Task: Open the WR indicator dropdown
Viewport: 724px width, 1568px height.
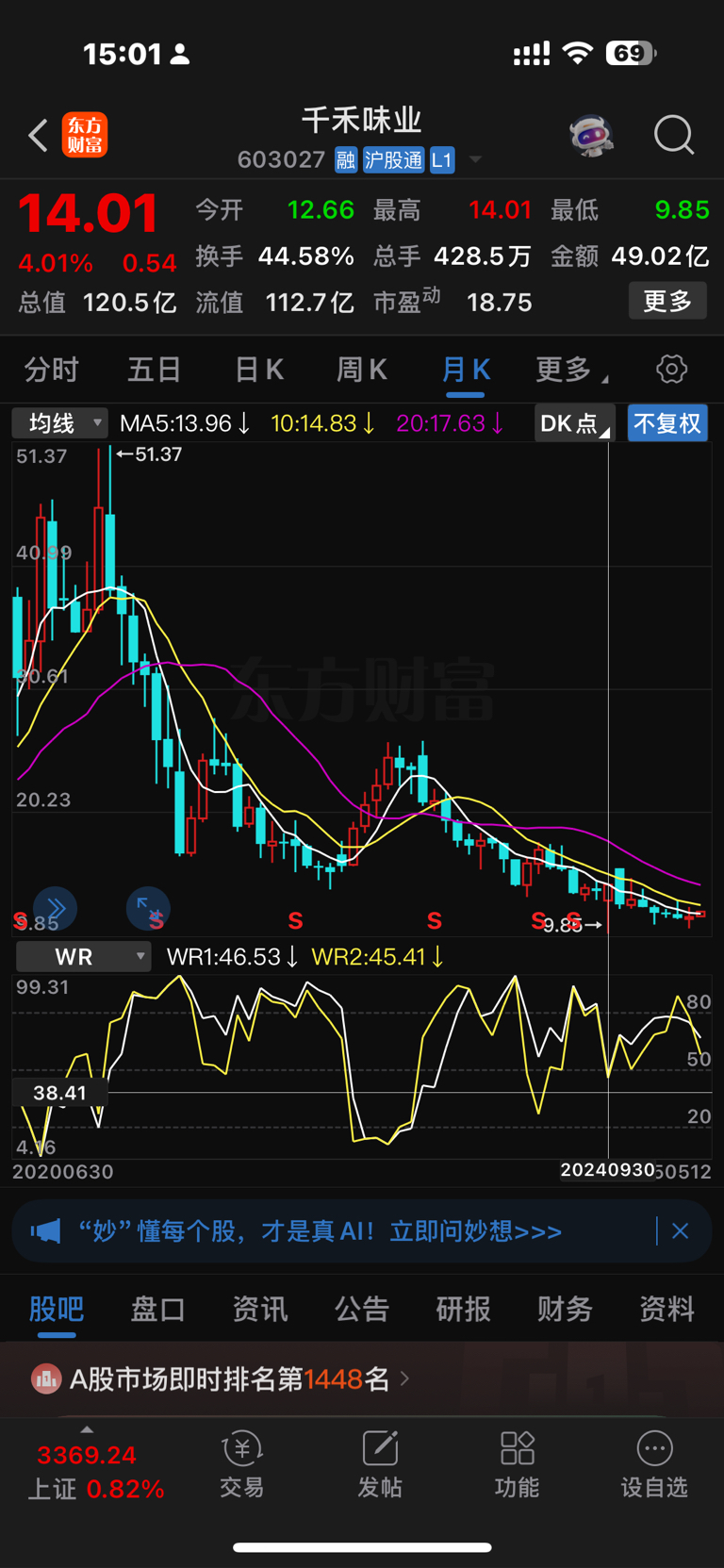Action: 84,957
